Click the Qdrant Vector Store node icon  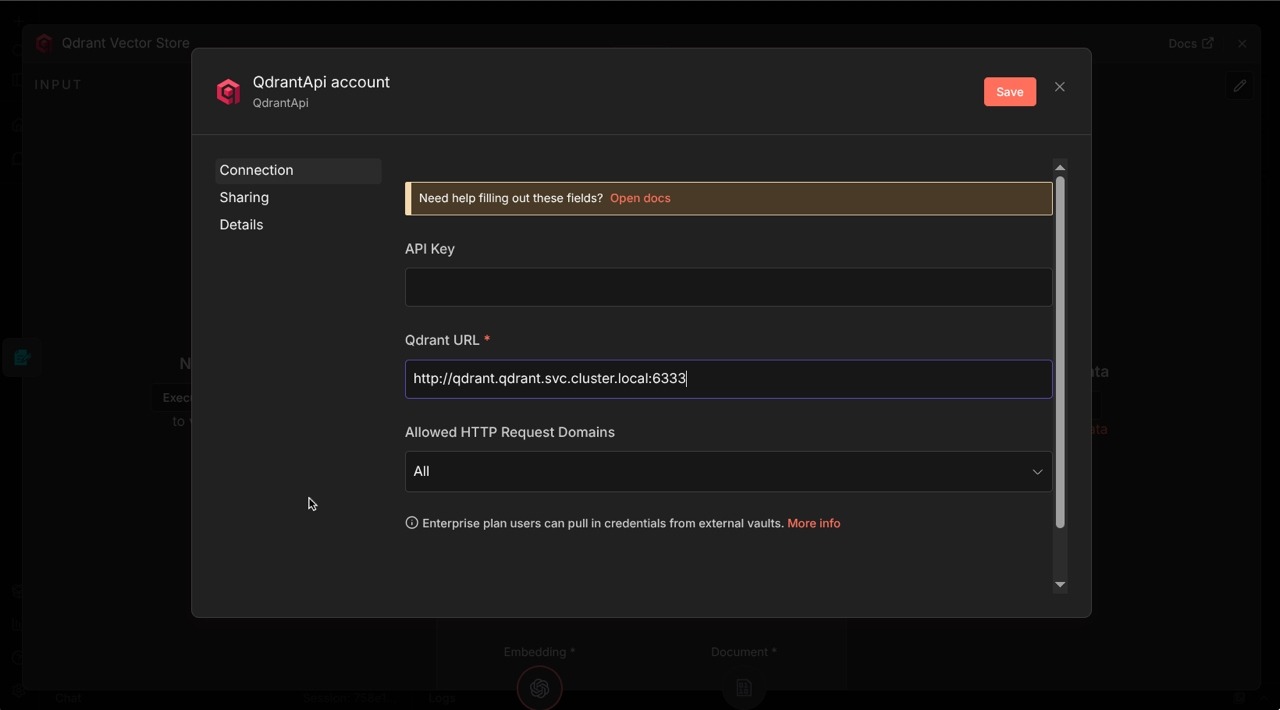click(44, 43)
